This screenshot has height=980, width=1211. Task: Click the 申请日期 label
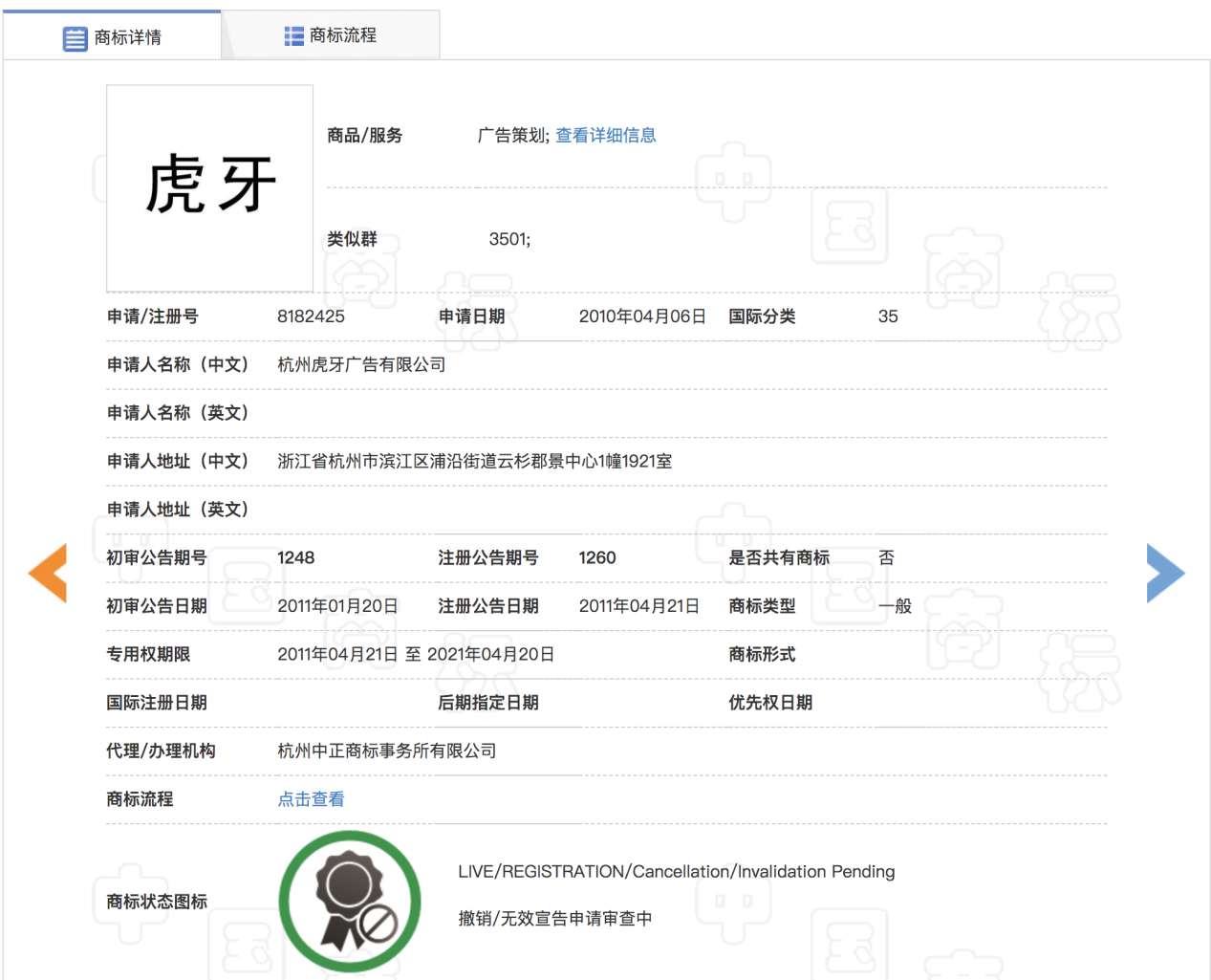(x=471, y=316)
